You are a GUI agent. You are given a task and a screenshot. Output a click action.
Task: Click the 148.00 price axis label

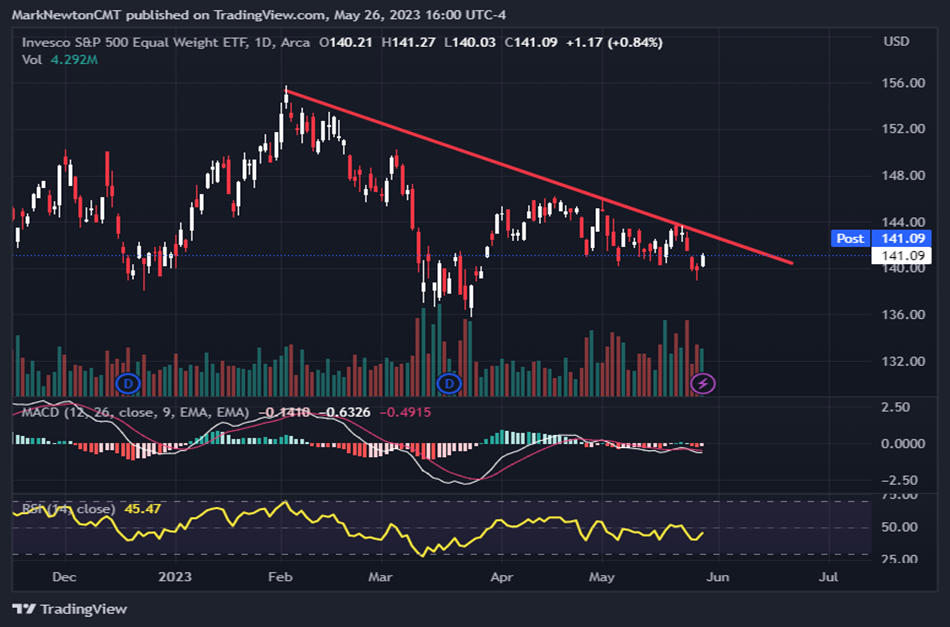point(903,176)
